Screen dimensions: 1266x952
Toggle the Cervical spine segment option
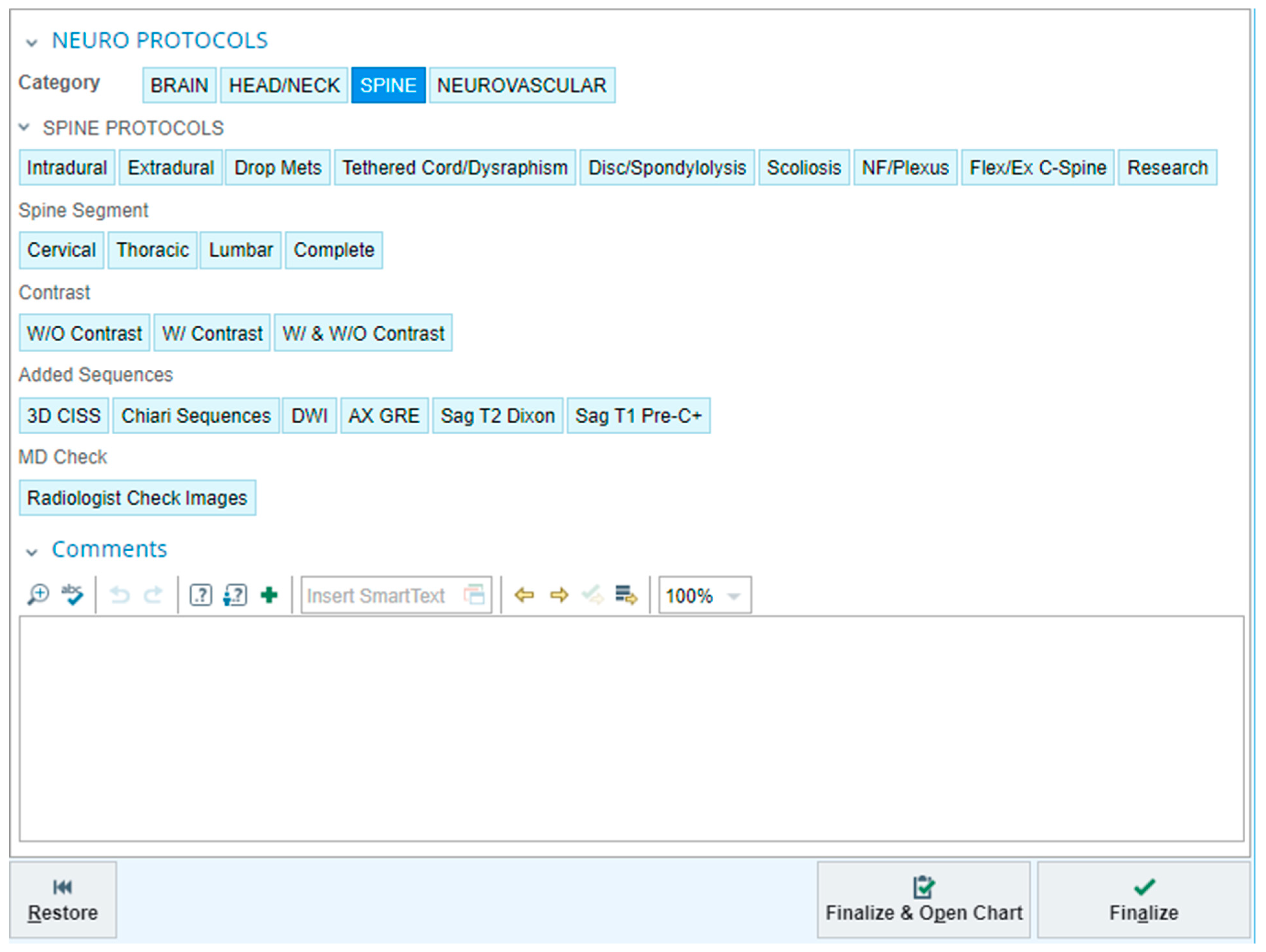coord(61,250)
